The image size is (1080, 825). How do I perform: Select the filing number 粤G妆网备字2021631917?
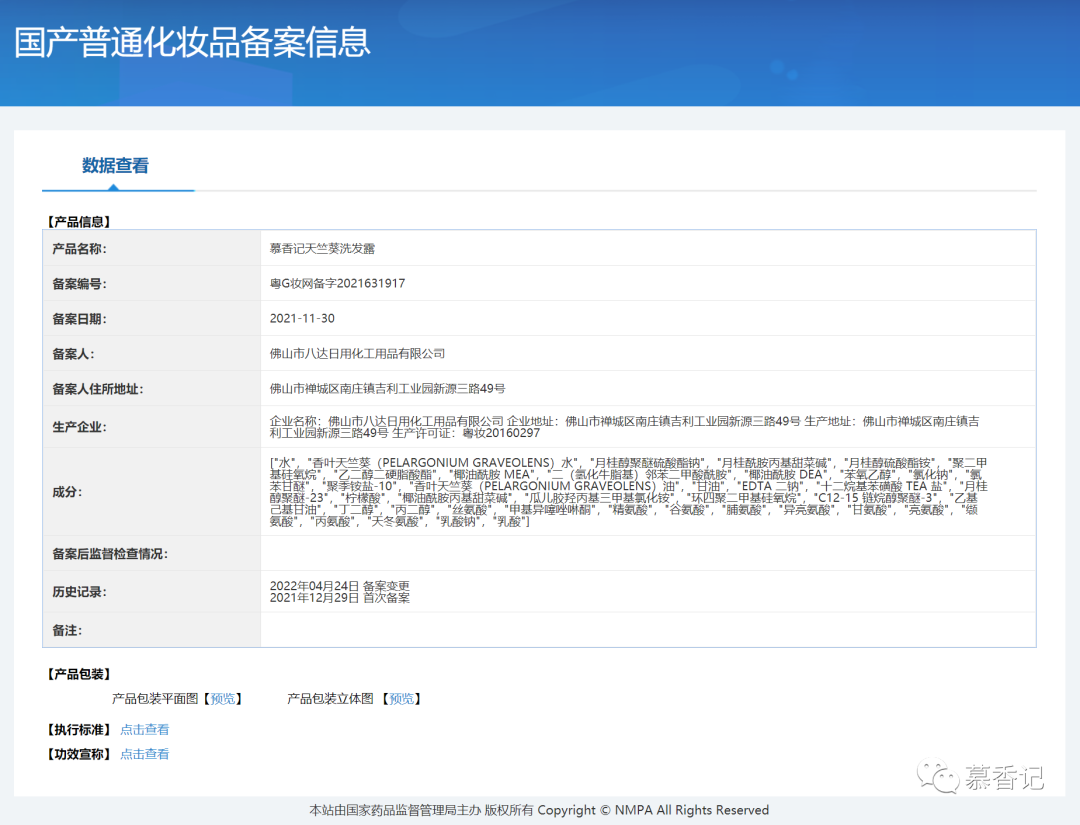(338, 284)
